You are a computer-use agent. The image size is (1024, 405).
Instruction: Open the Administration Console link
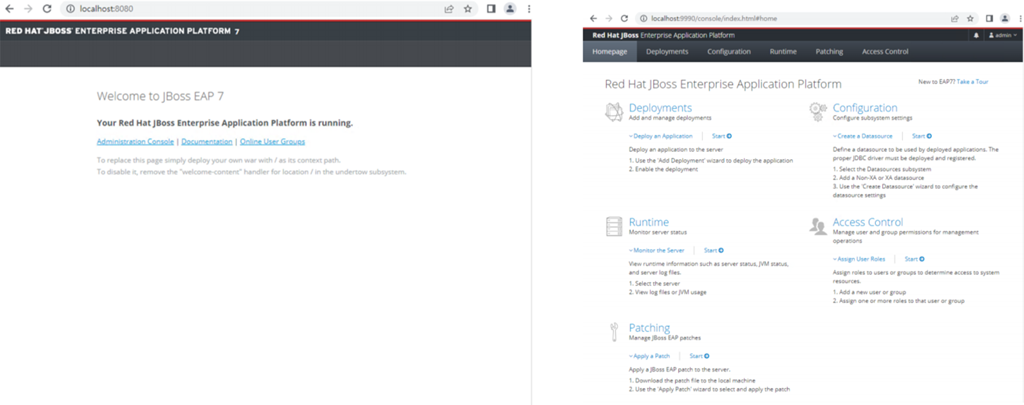click(x=135, y=142)
